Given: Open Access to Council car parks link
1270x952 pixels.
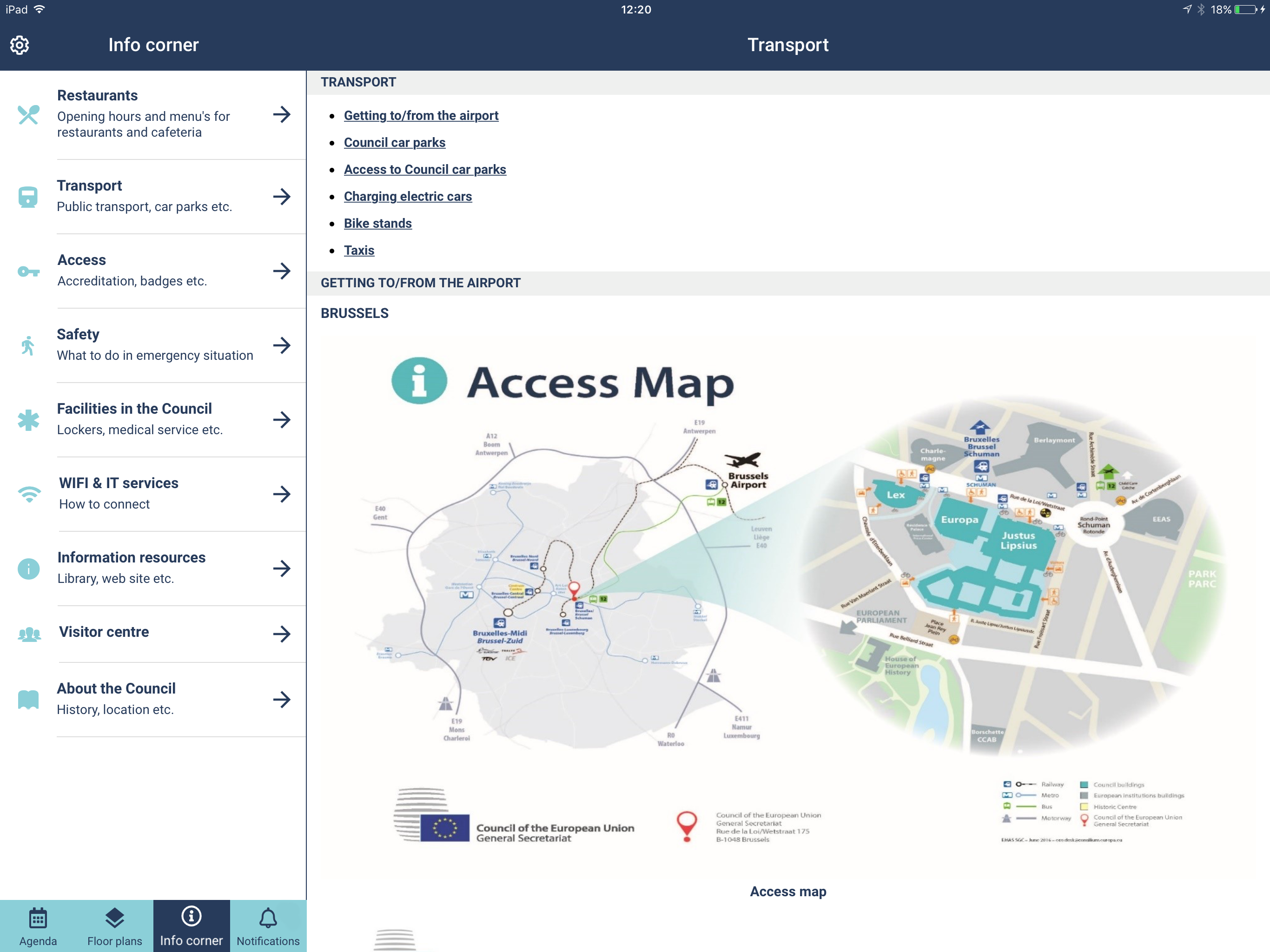Looking at the screenshot, I should pyautogui.click(x=425, y=169).
